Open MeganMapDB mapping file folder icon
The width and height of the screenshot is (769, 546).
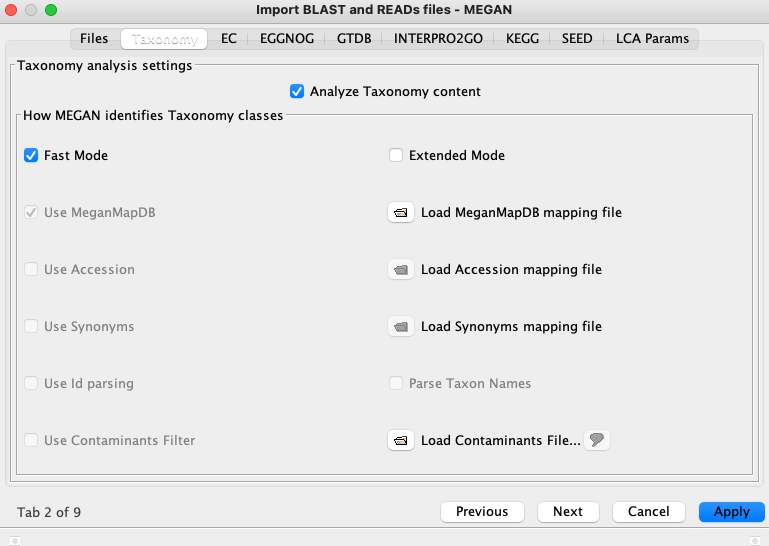[401, 212]
